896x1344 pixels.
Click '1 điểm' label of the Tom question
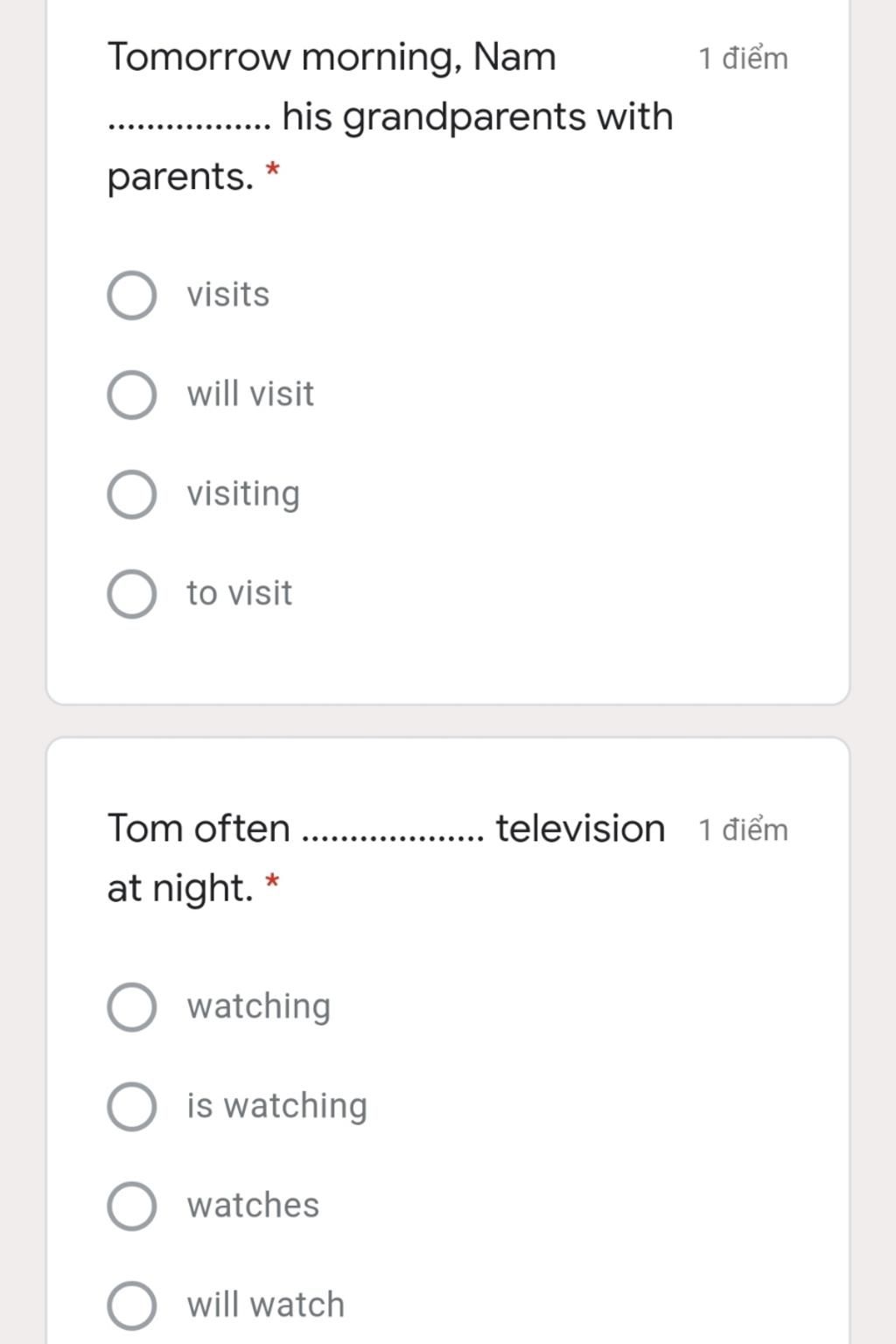[743, 830]
